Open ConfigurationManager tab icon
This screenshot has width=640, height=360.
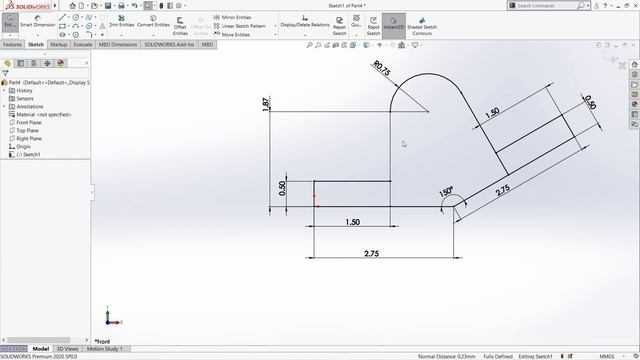click(x=34, y=63)
